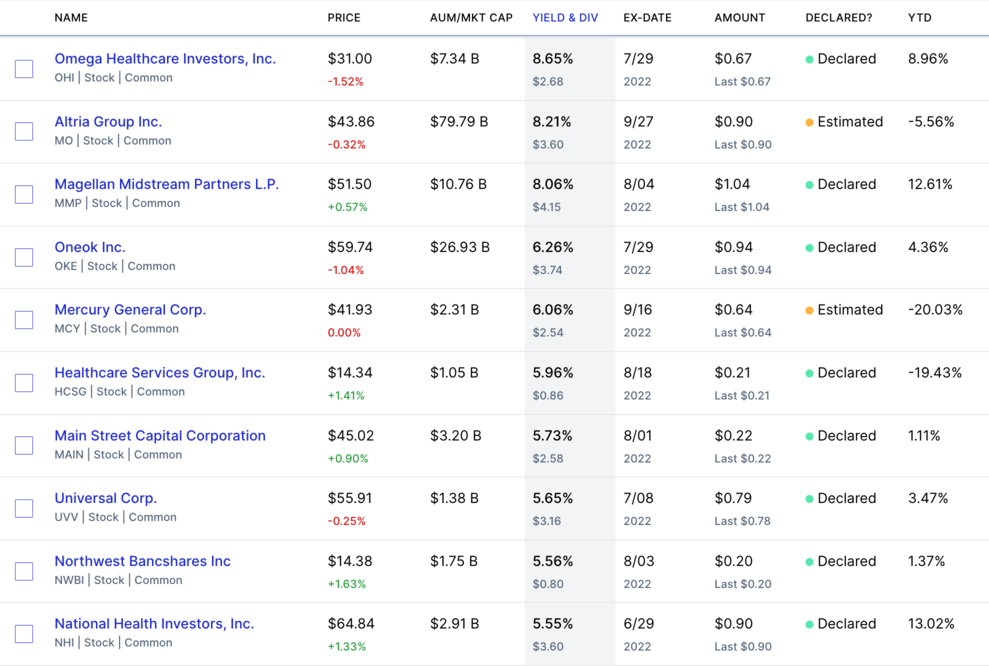Click the 9/16 ex-date cell
The height and width of the screenshot is (666, 989).
tap(638, 310)
